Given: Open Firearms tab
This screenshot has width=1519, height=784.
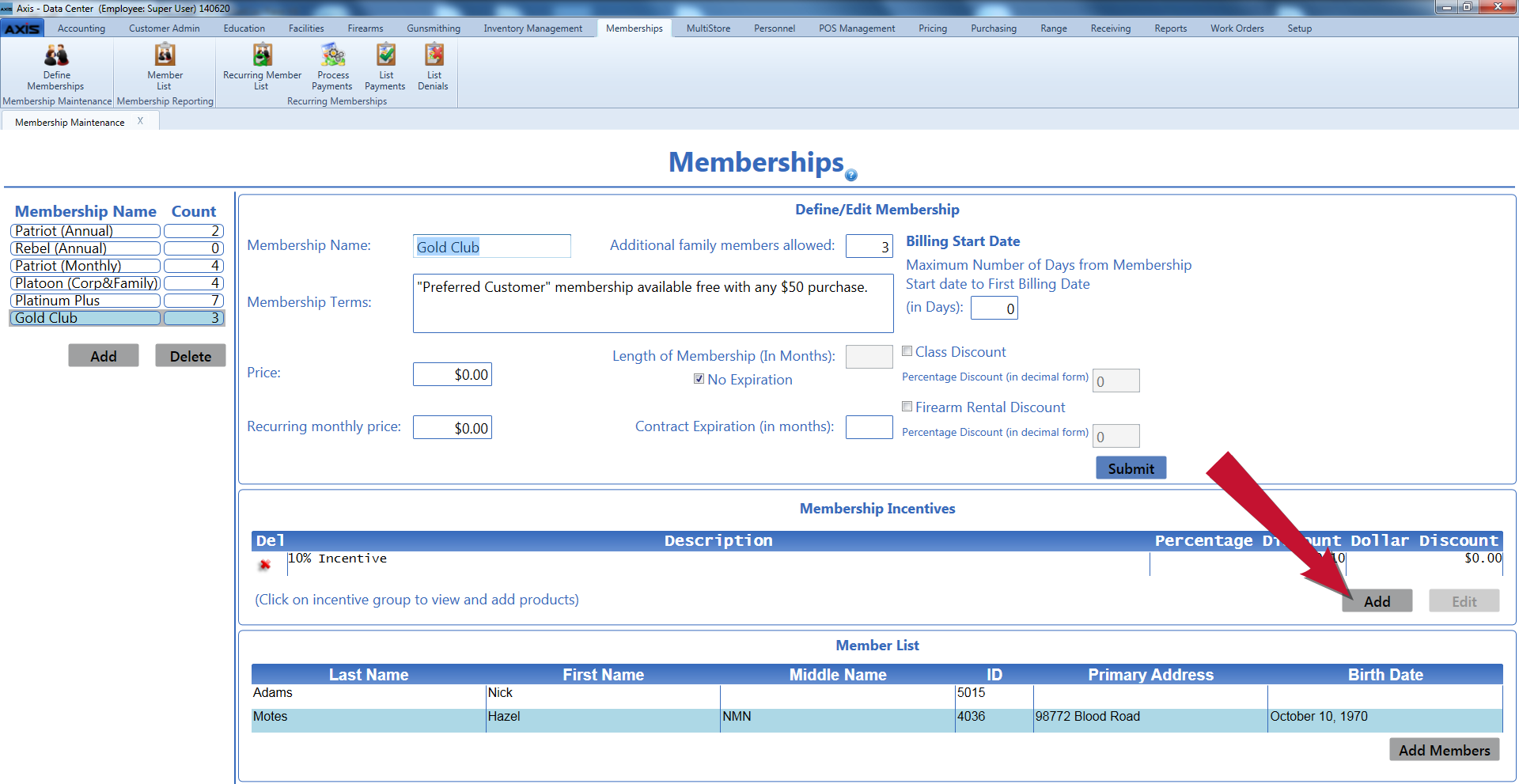Looking at the screenshot, I should (x=366, y=28).
